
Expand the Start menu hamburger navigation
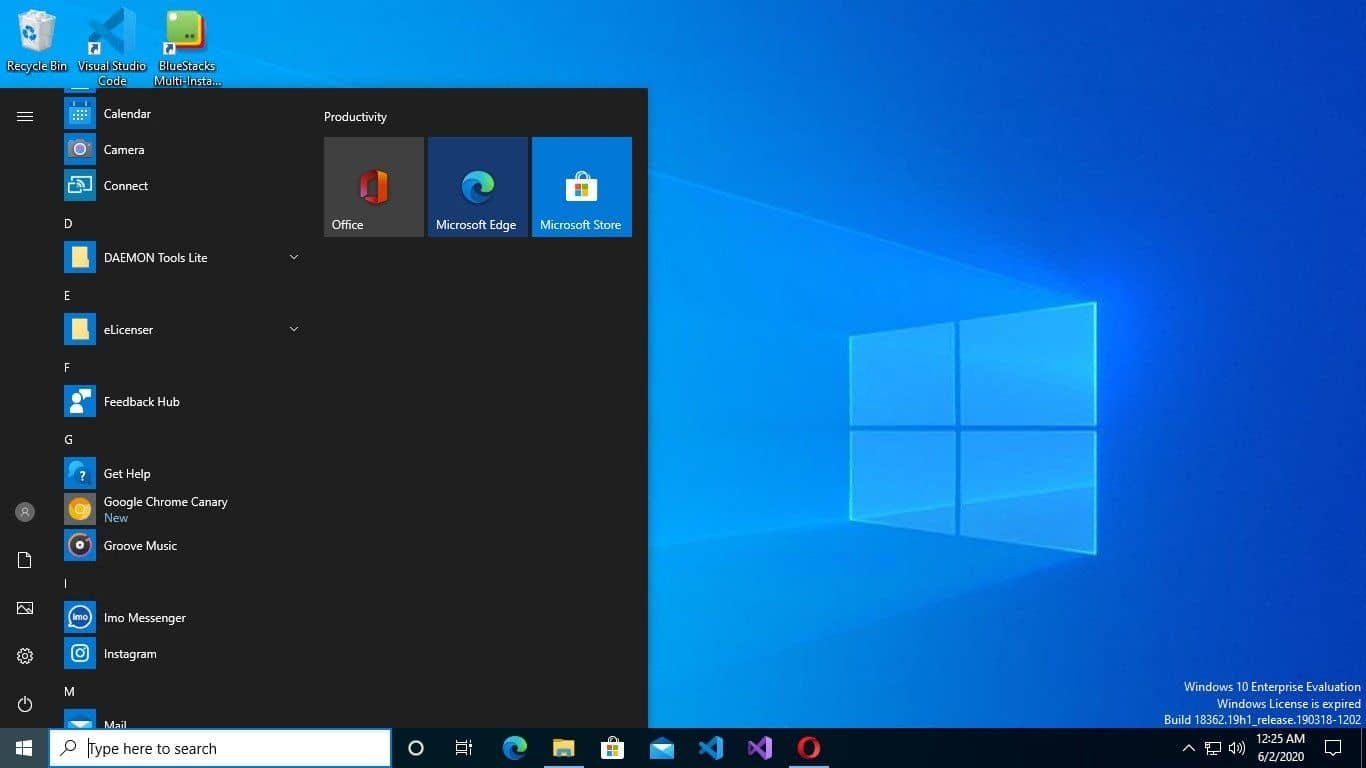click(x=25, y=117)
